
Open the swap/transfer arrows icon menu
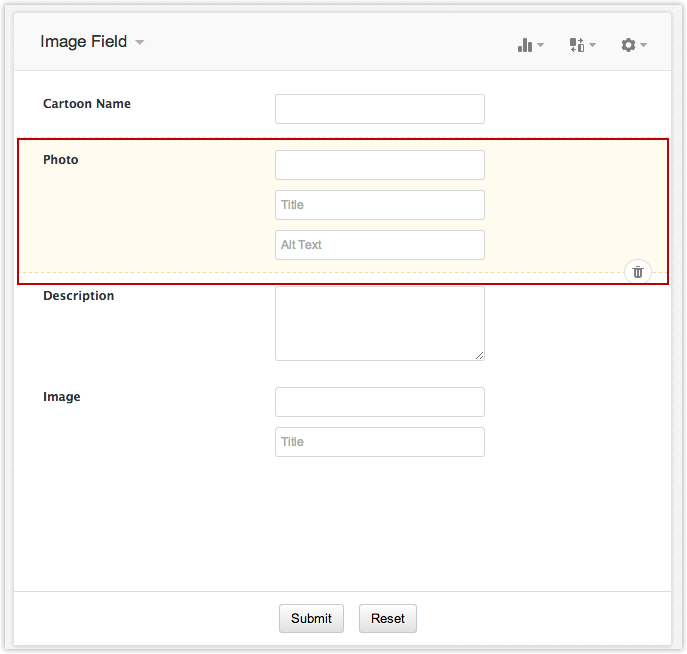coord(581,45)
